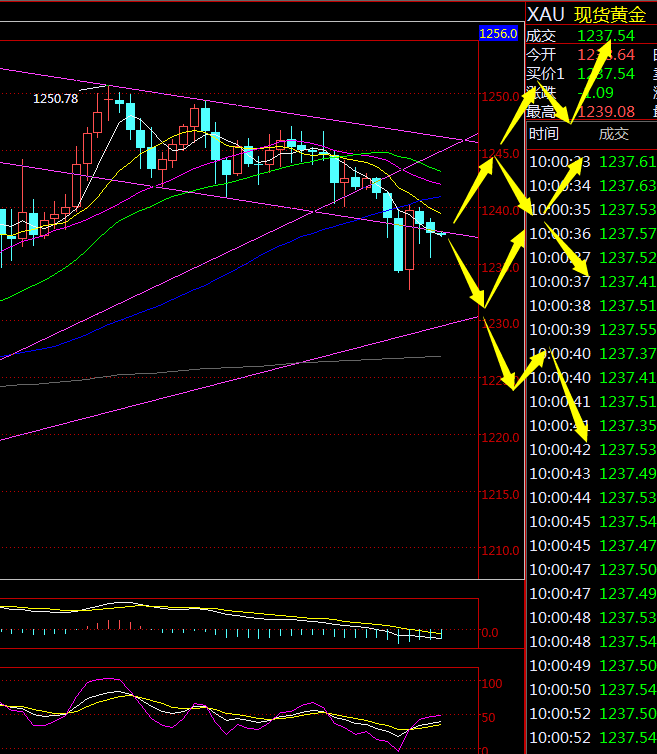Image resolution: width=657 pixels, height=754 pixels.
Task: Select the 10:00:38 trade row at 1237.51
Action: click(x=592, y=306)
